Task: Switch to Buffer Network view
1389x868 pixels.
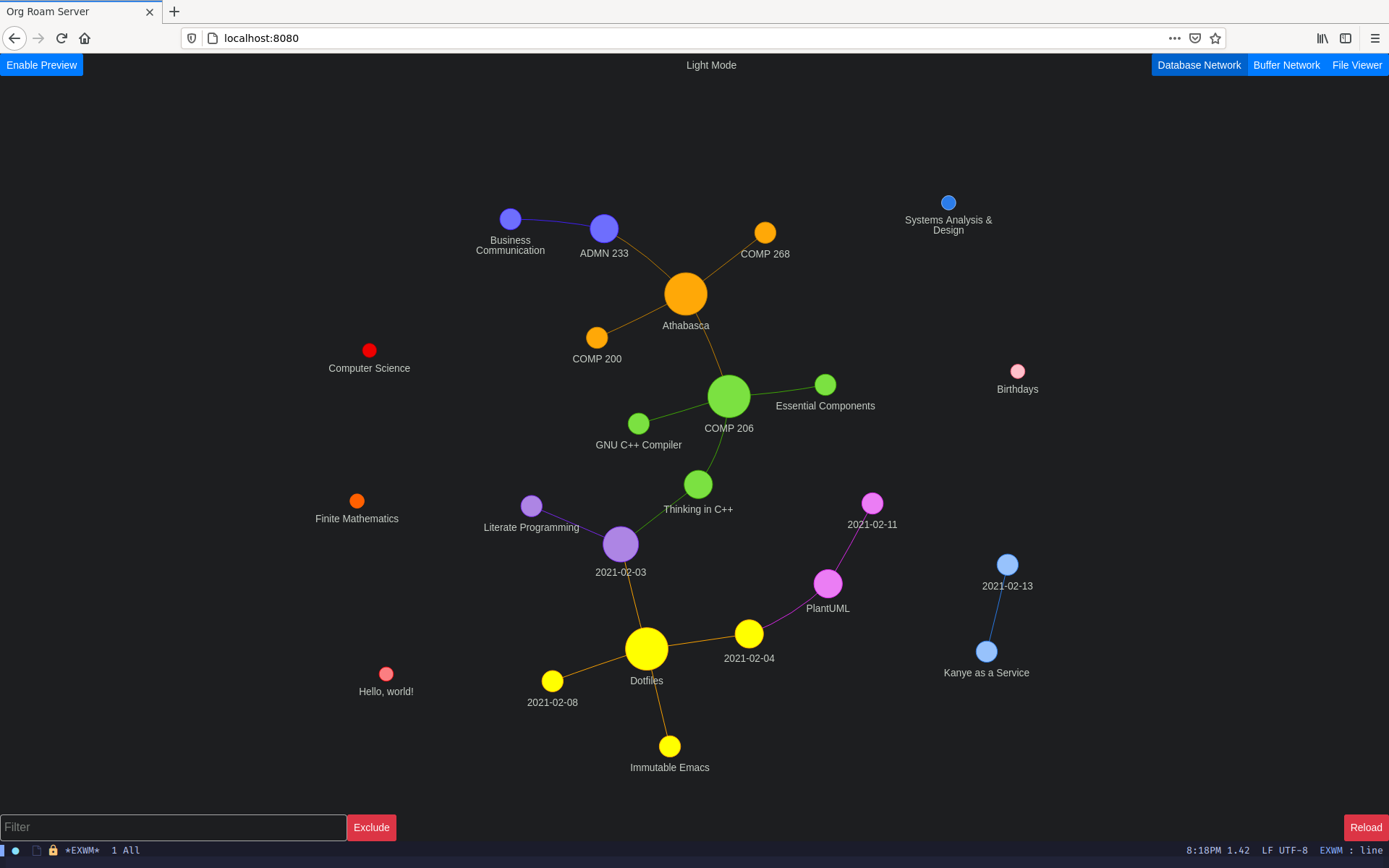Action: pos(1286,65)
